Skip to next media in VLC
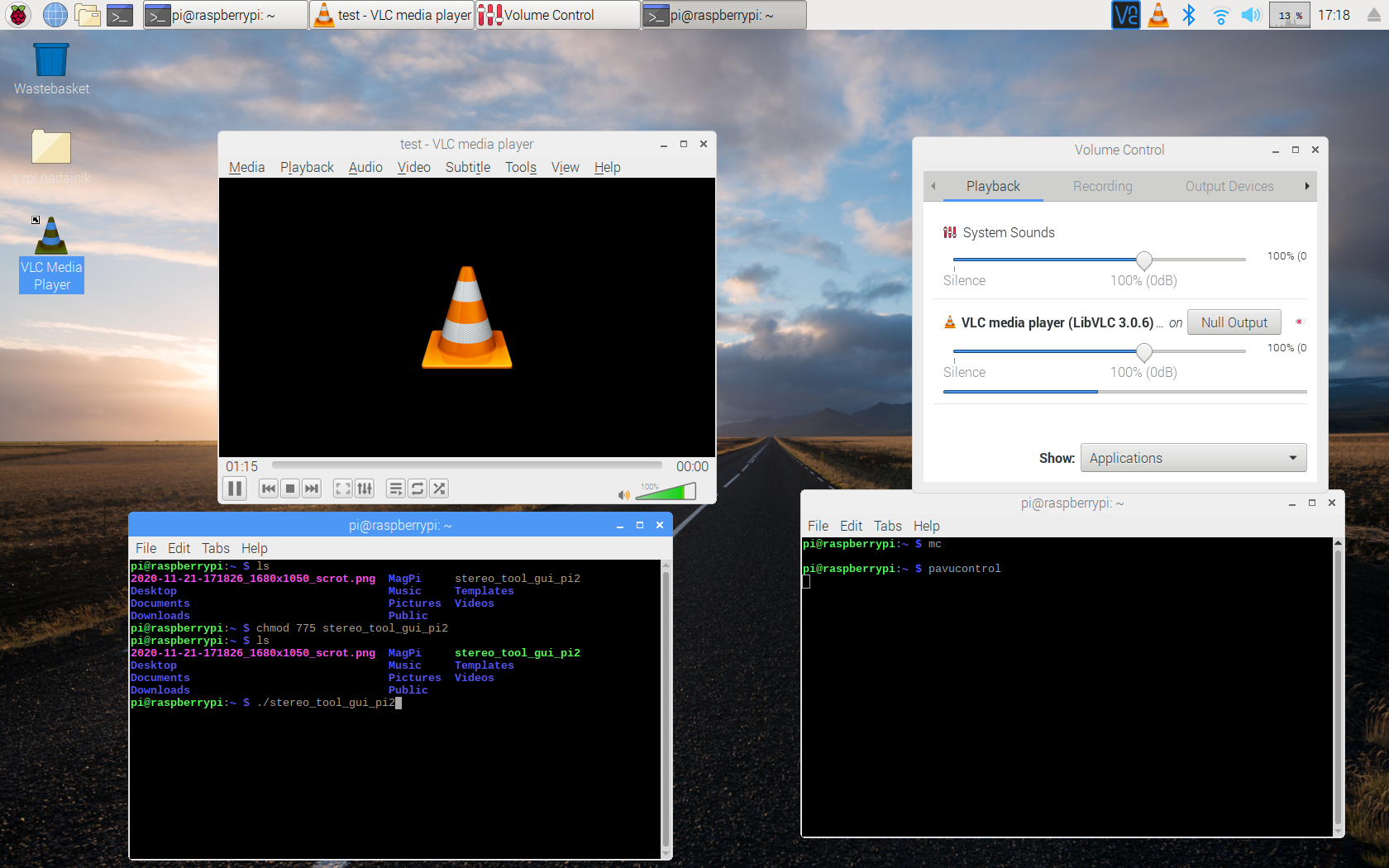 click(x=312, y=489)
